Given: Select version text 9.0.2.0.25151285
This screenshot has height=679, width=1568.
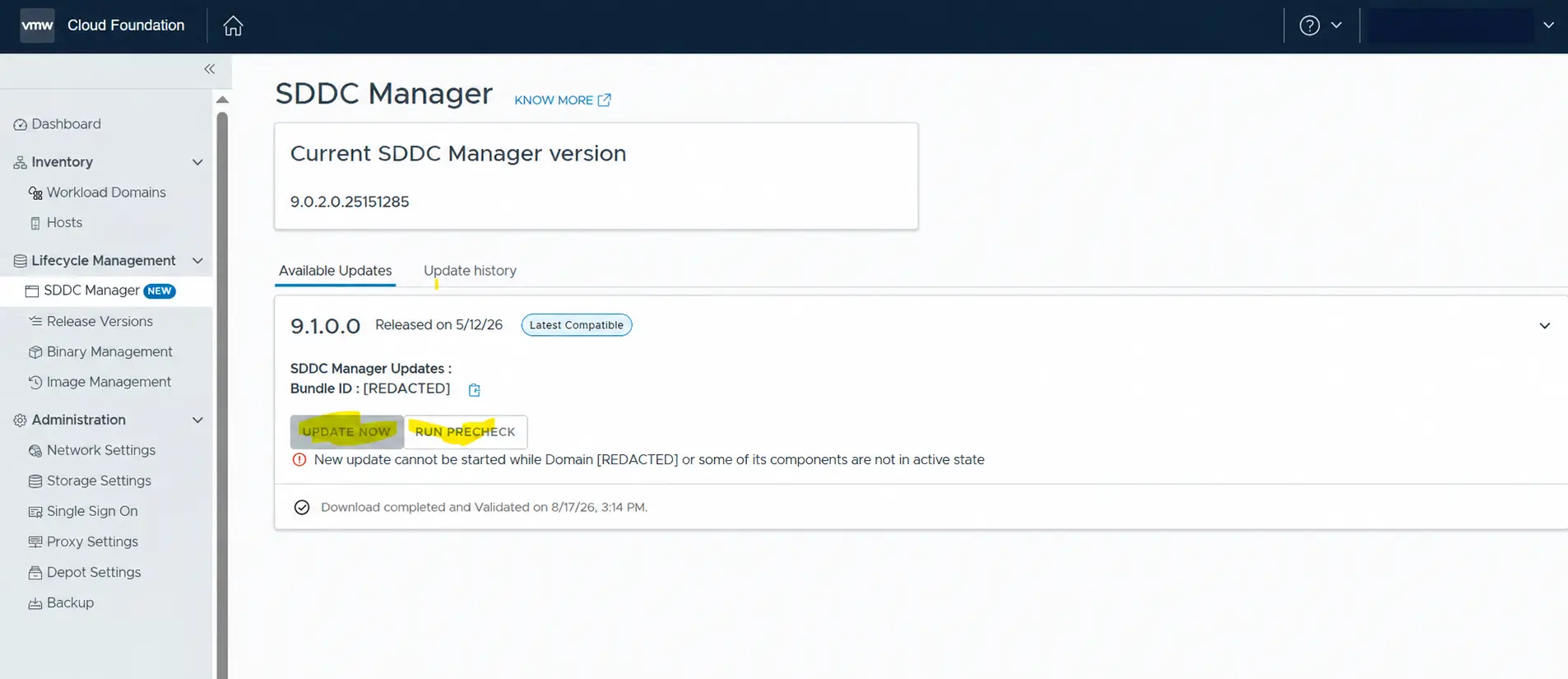Looking at the screenshot, I should pos(350,202).
